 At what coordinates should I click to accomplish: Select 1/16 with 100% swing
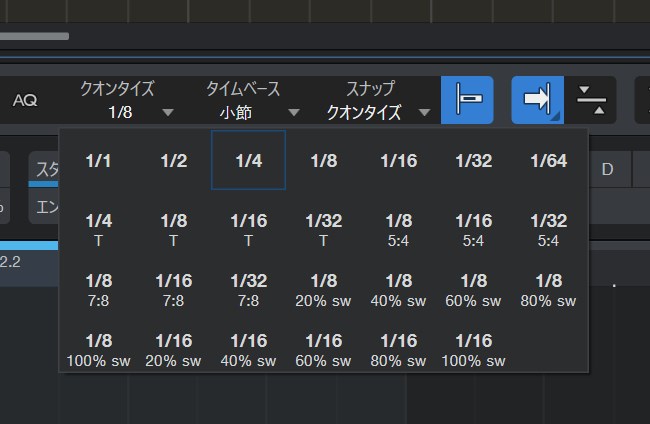(473, 349)
